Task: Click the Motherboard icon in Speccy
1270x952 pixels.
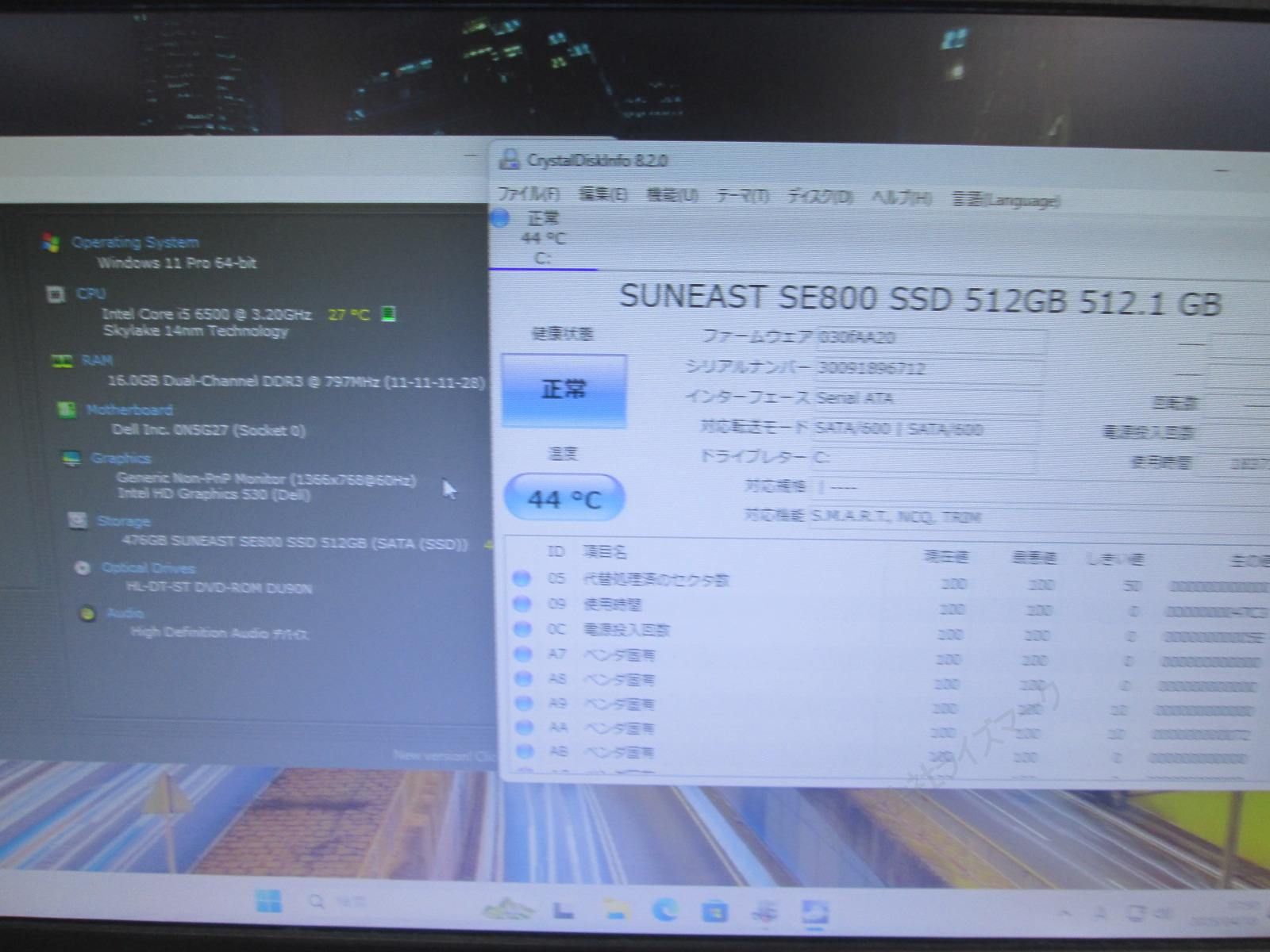Action: pos(67,409)
